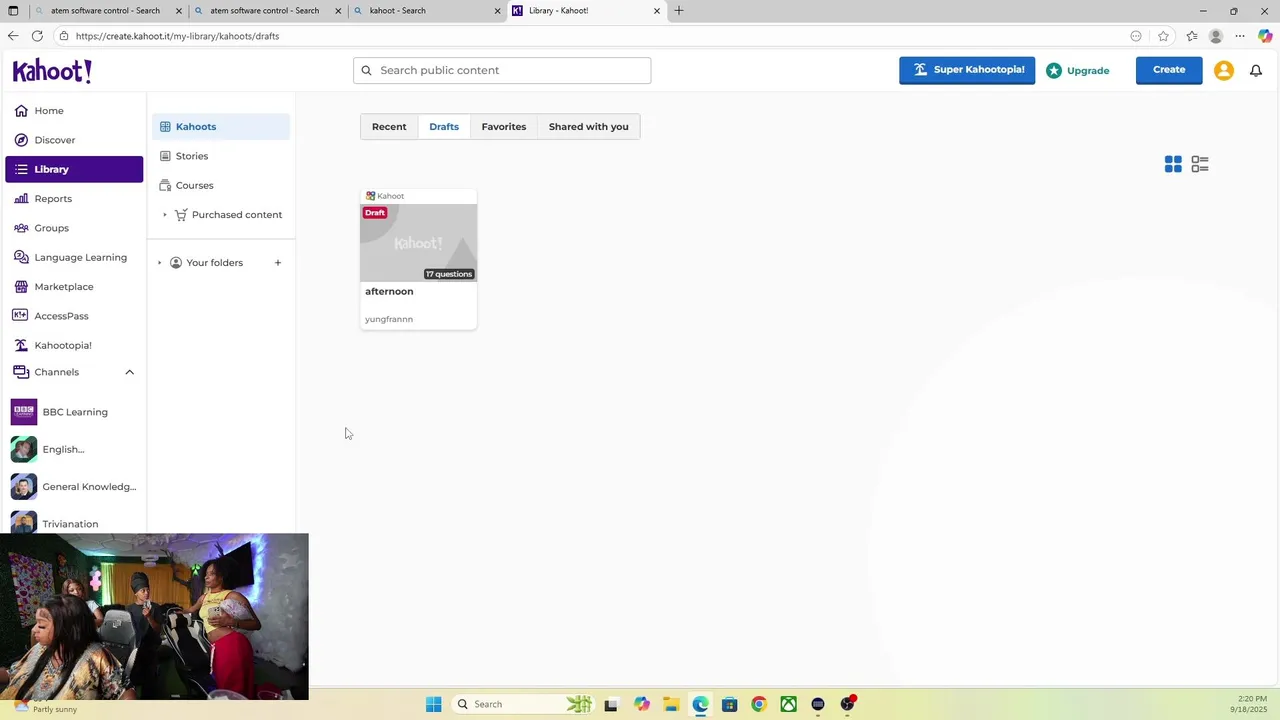
Task: Switch to list view
Action: pyautogui.click(x=1200, y=164)
